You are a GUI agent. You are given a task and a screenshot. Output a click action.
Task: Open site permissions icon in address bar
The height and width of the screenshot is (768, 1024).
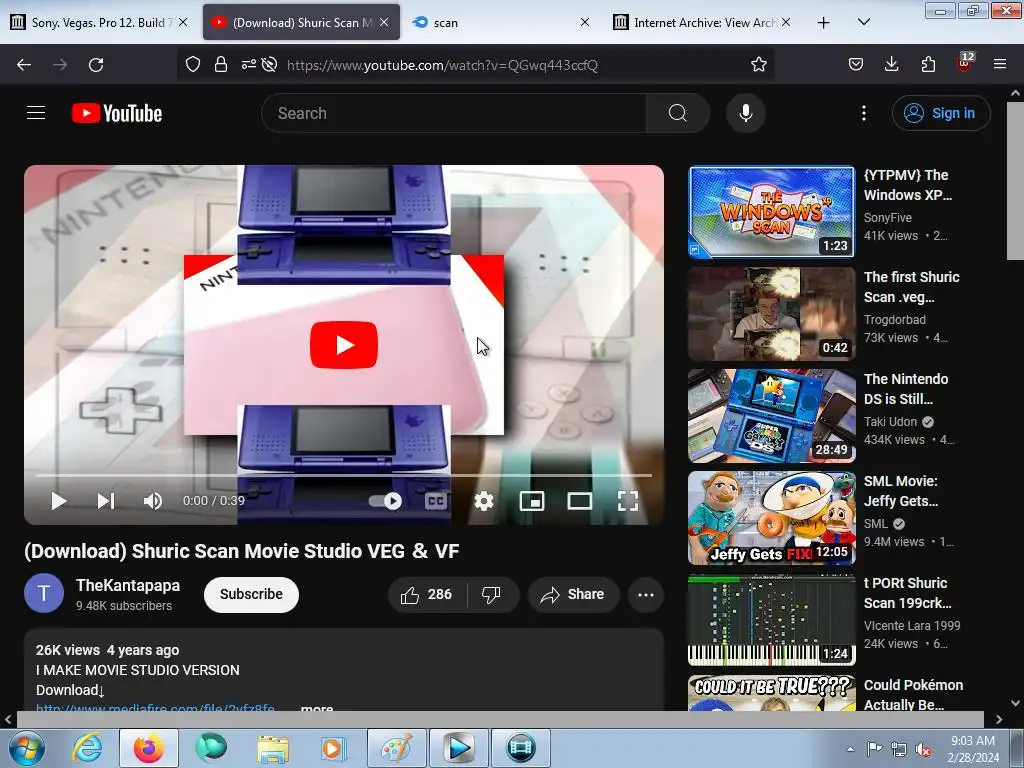click(x=249, y=65)
